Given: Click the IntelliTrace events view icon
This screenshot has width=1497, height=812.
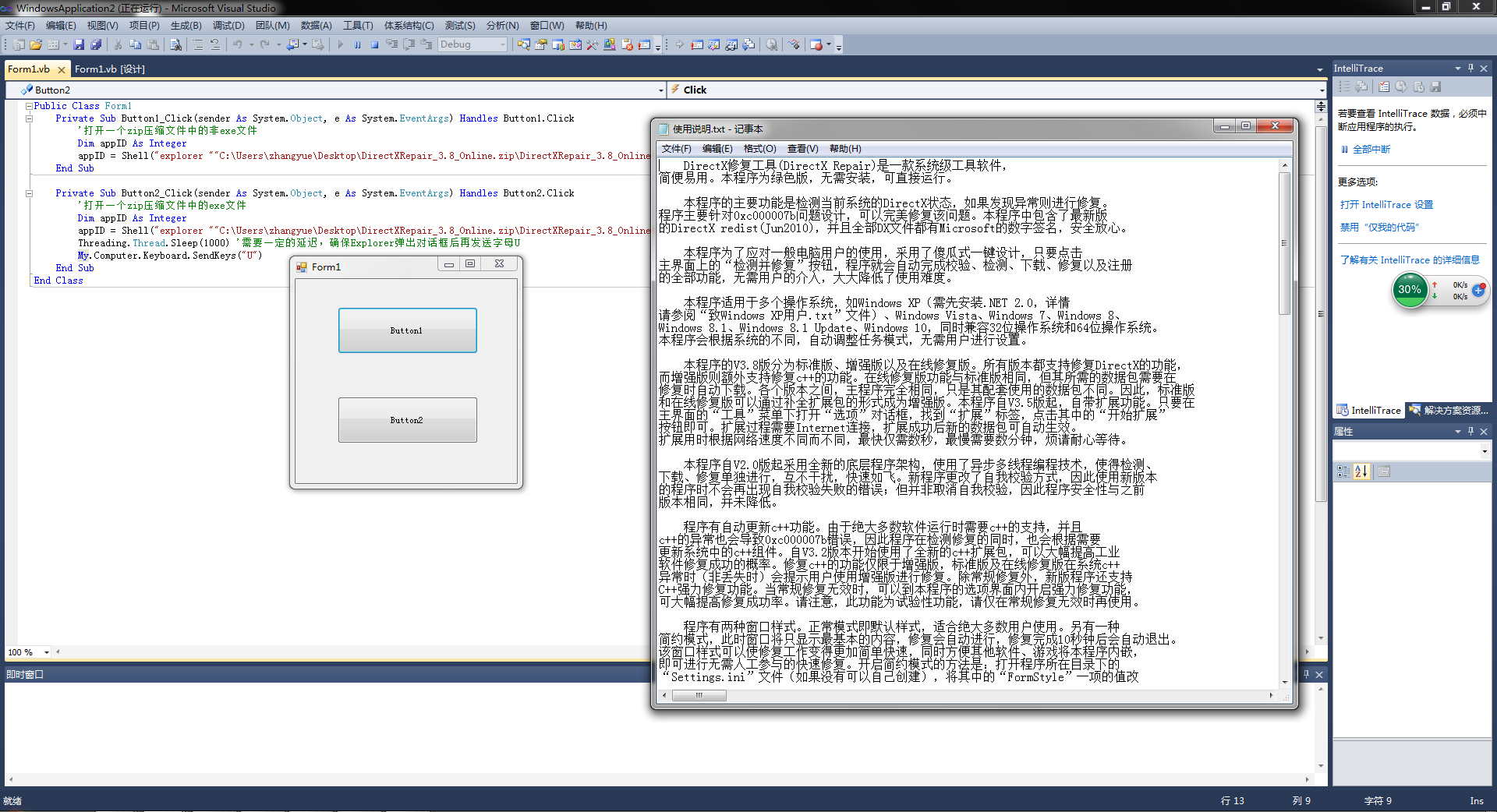Looking at the screenshot, I should [1344, 86].
